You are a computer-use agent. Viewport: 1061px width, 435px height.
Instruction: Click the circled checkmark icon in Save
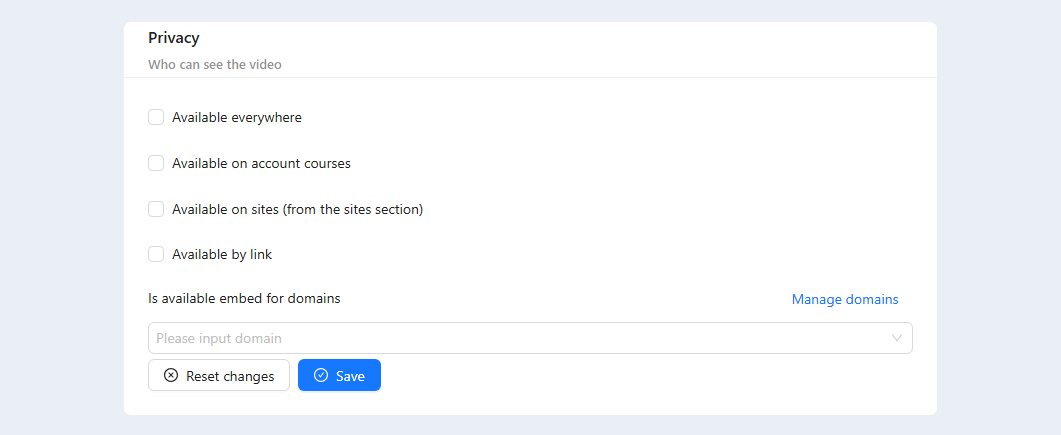(321, 375)
